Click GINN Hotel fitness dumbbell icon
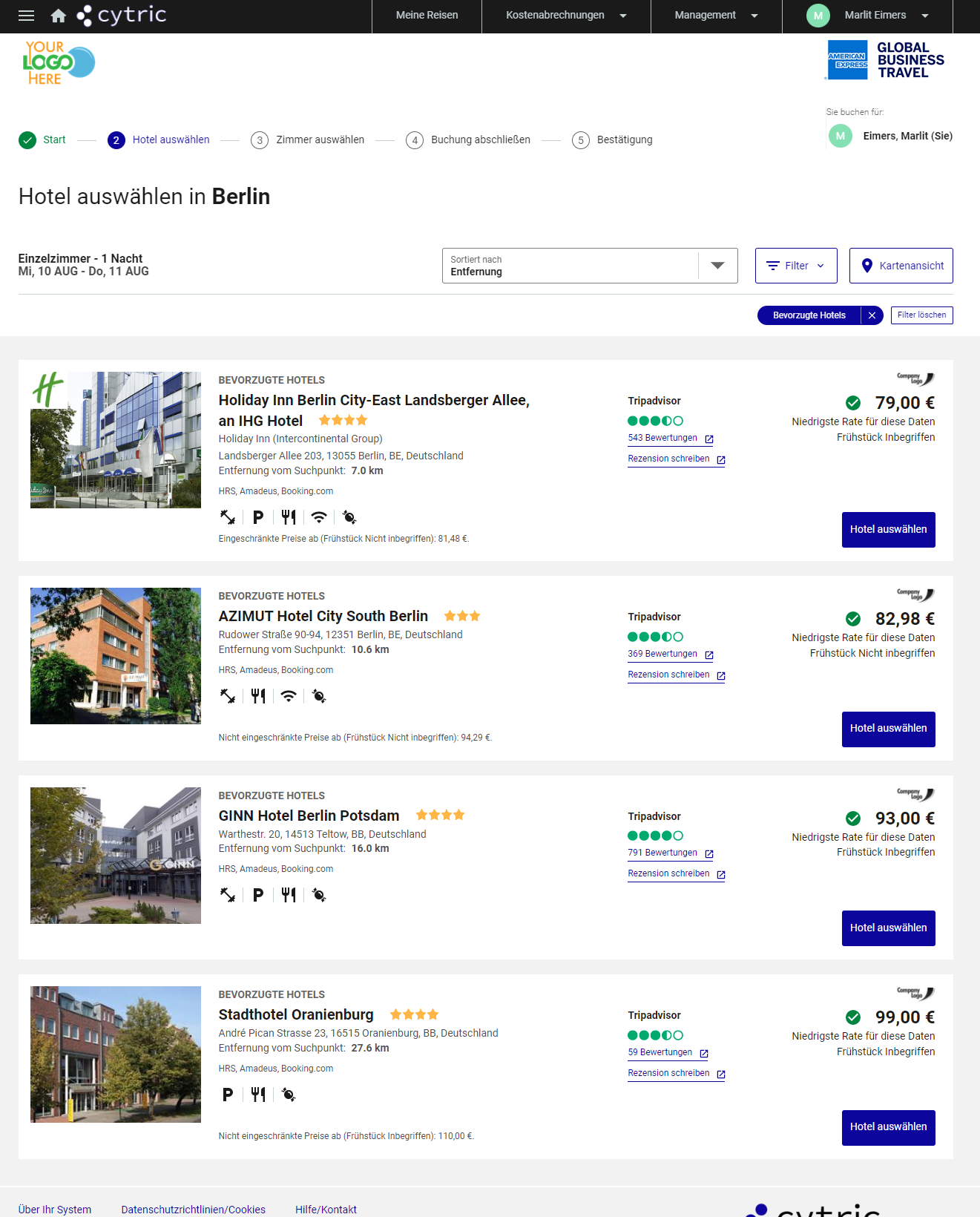980x1217 pixels. pos(228,895)
